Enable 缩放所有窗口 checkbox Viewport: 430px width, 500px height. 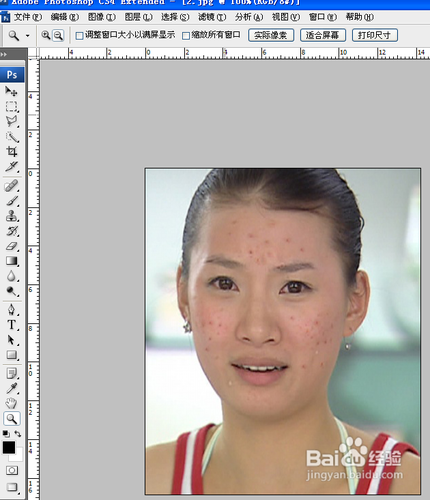[x=186, y=36]
